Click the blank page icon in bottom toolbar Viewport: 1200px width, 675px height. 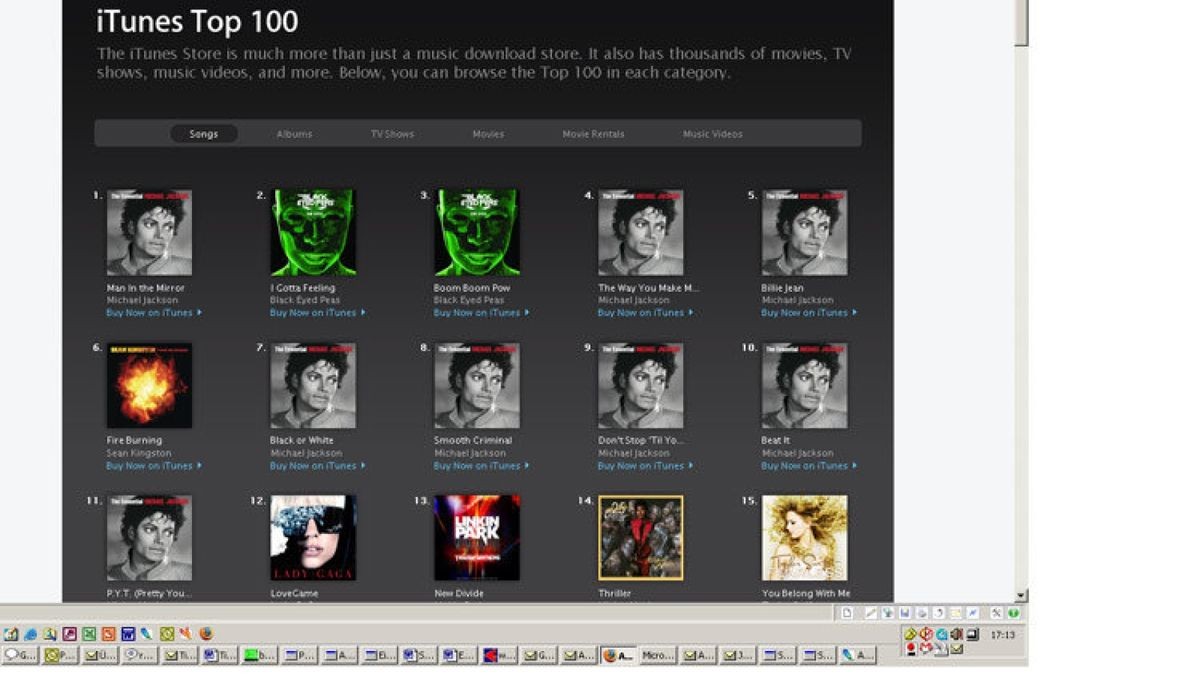pos(847,613)
